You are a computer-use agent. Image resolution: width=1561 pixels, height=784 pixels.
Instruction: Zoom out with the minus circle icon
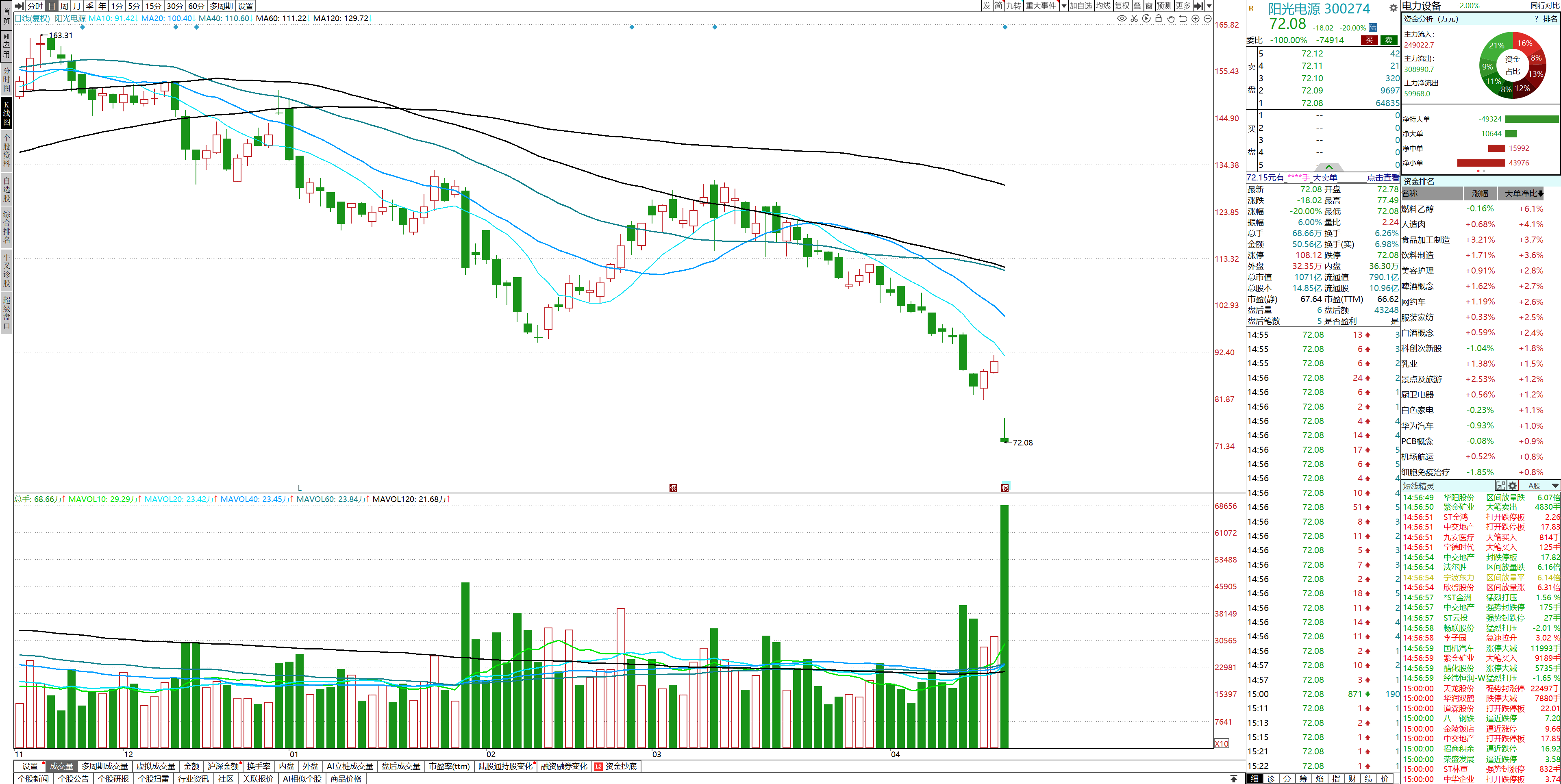coord(1208,19)
